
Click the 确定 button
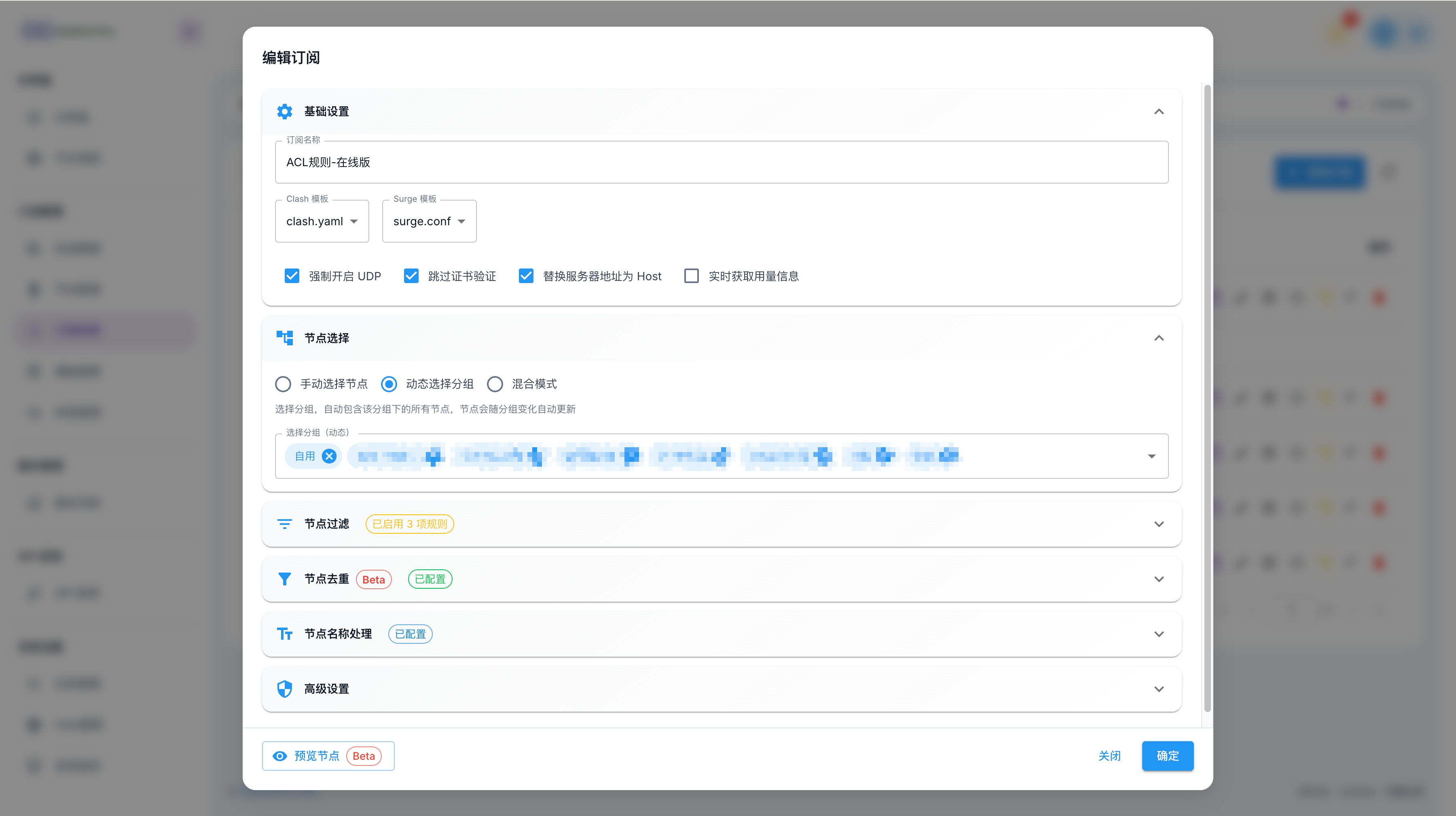tap(1167, 756)
